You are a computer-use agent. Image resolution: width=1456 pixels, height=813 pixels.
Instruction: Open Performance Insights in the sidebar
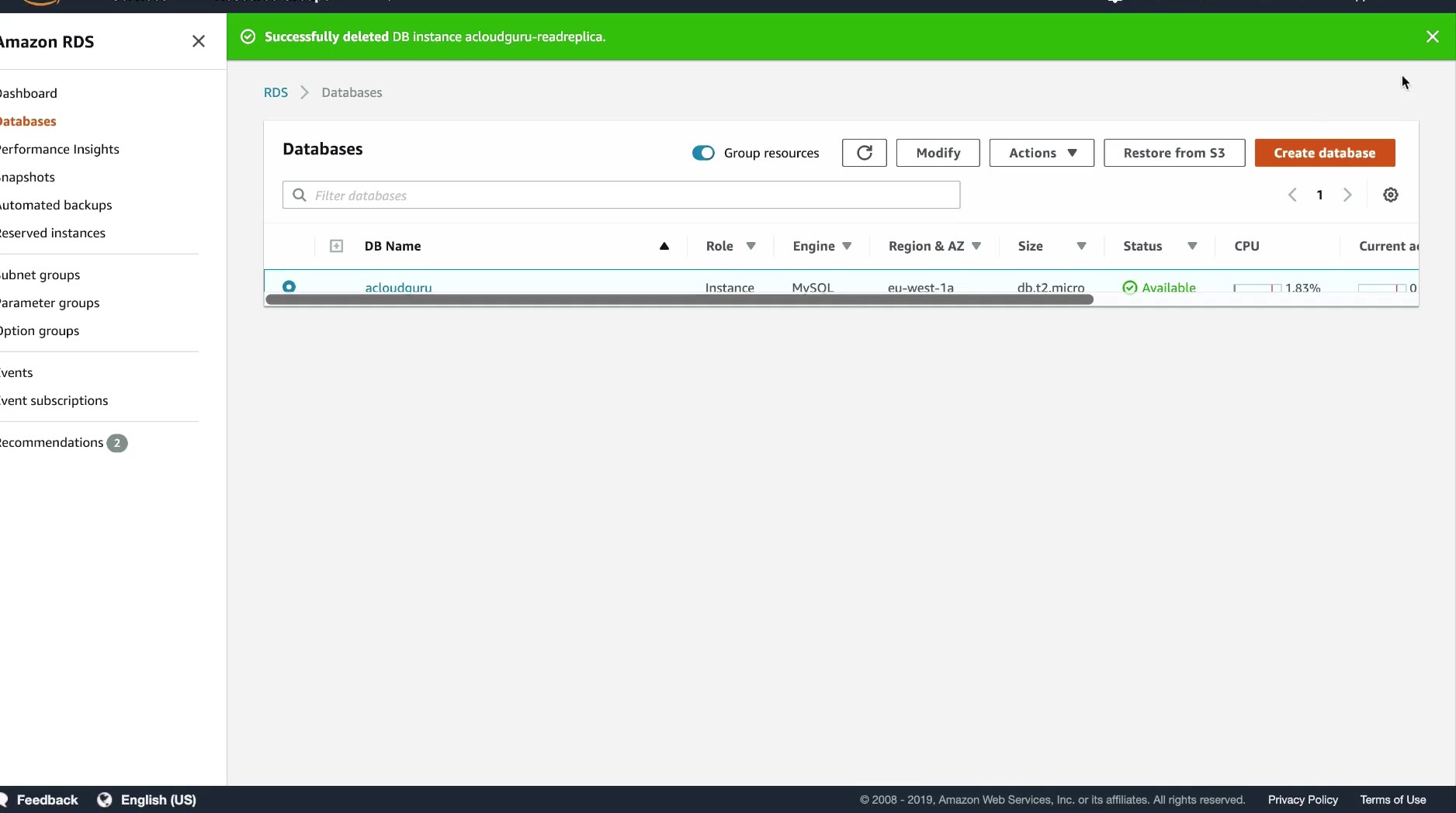pos(60,149)
